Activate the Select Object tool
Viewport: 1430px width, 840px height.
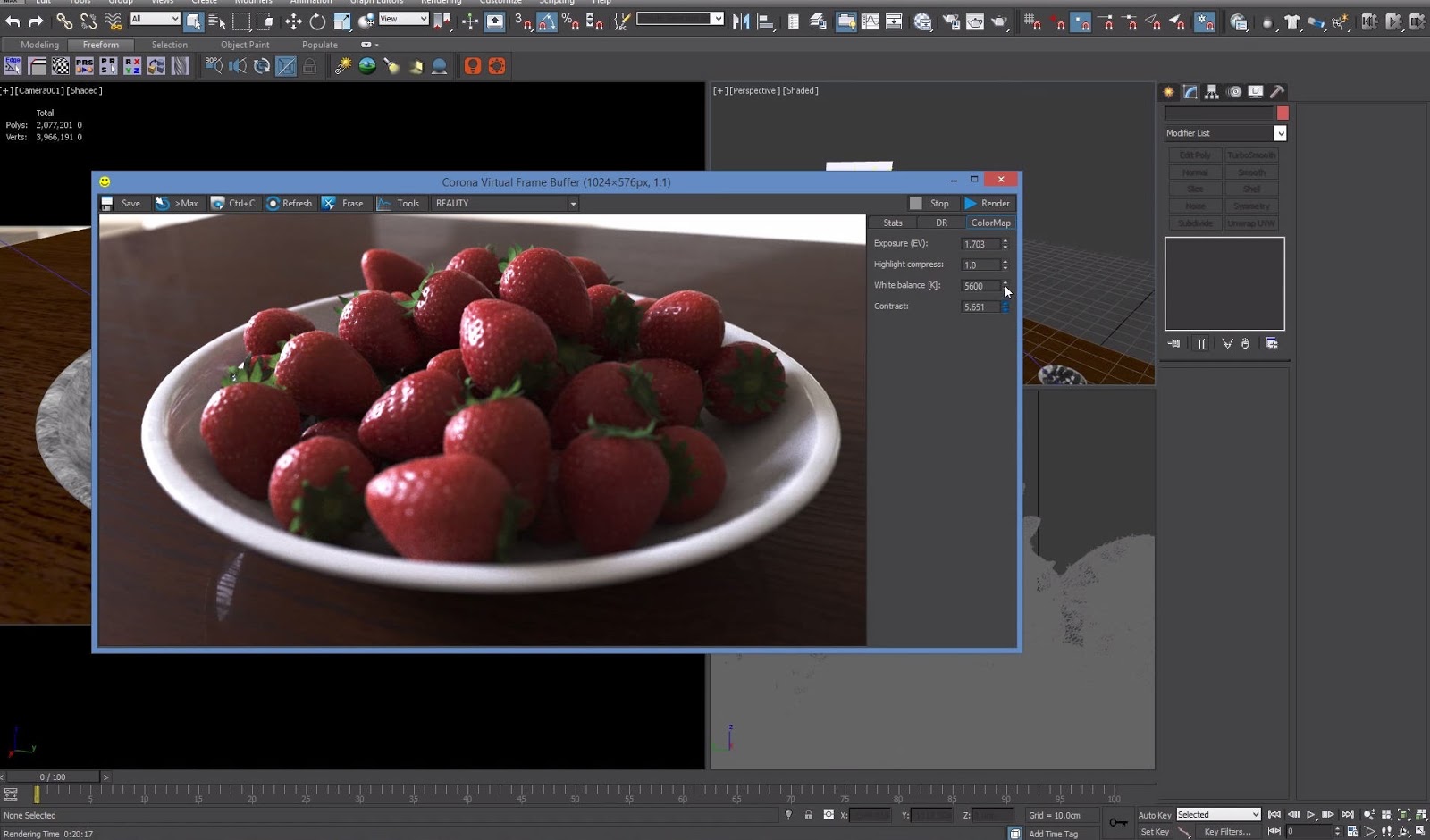[193, 21]
